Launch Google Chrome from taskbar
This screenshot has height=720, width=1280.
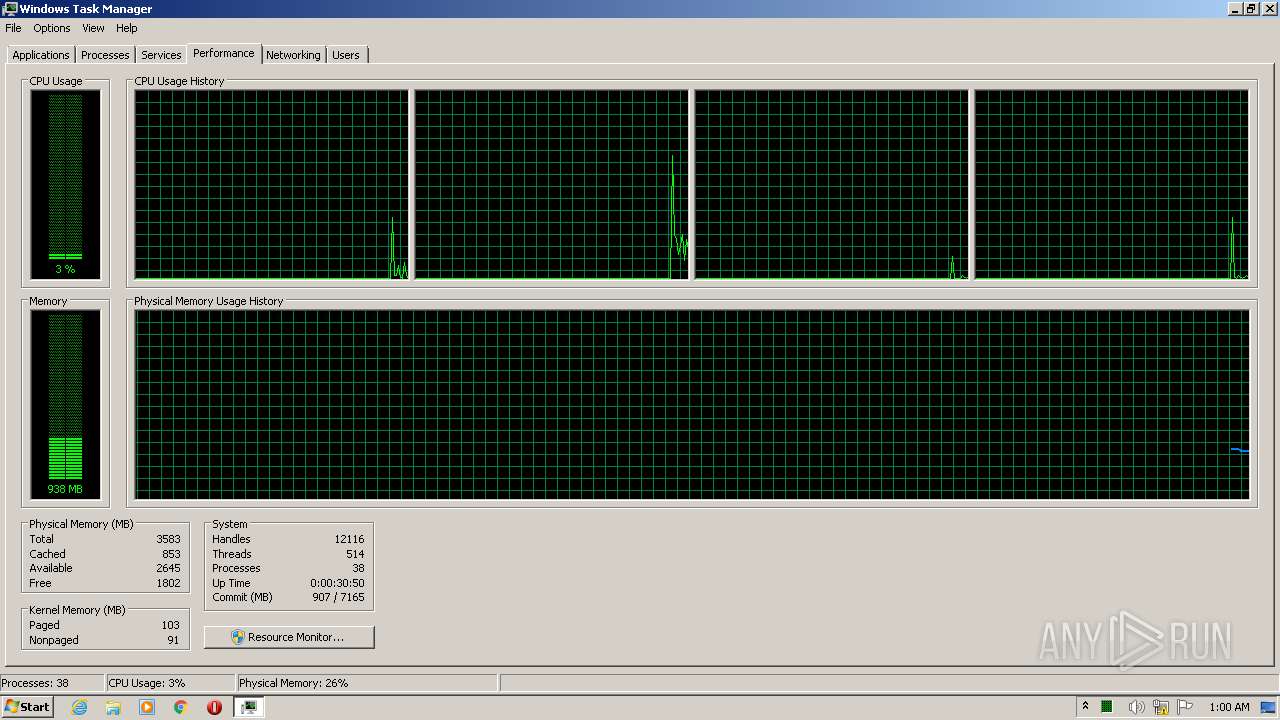point(181,707)
